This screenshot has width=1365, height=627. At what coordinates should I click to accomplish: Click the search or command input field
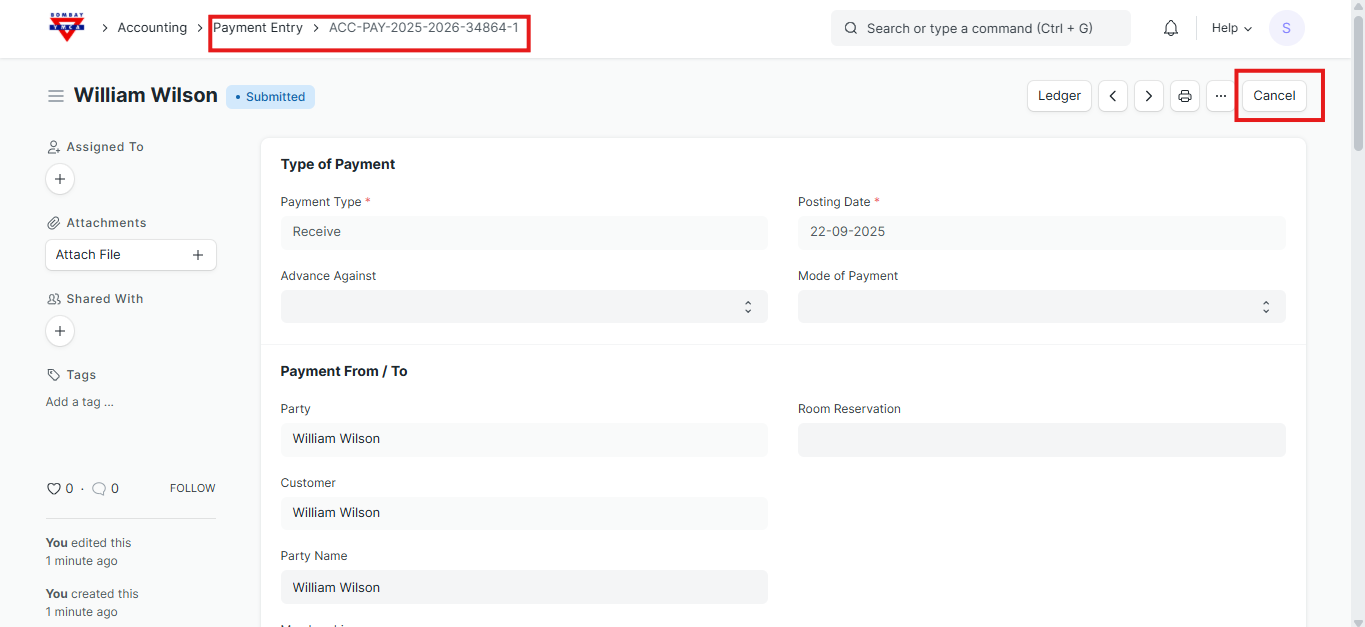click(x=980, y=28)
